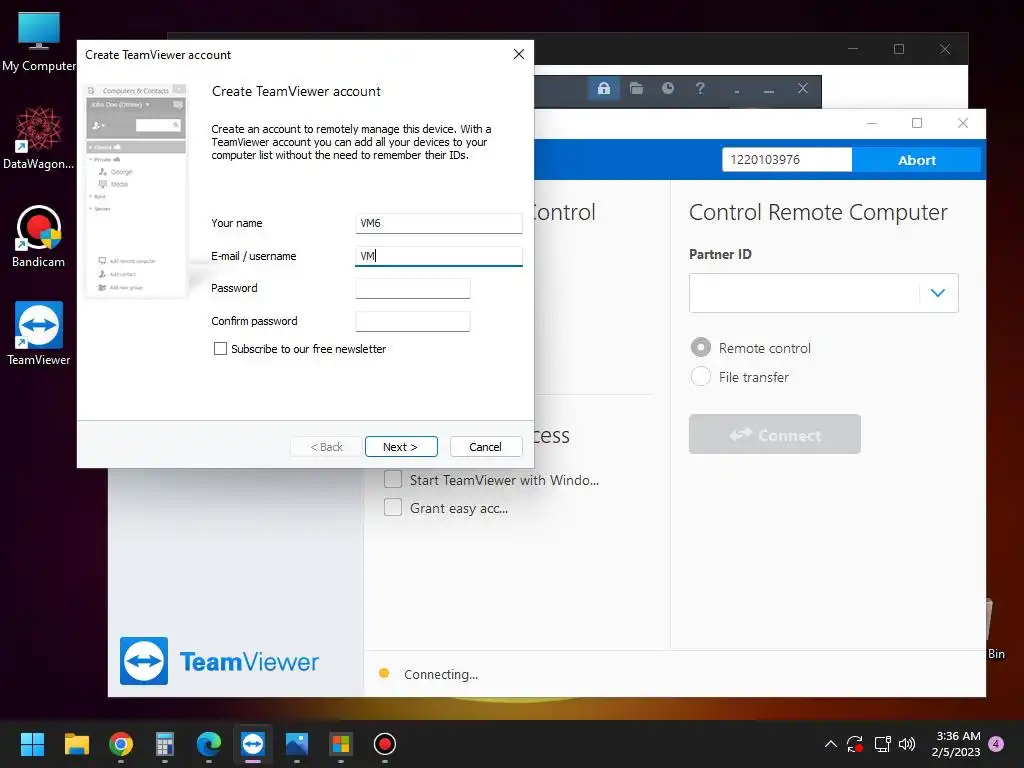
Task: Abort the connection attempt
Action: coord(917,160)
